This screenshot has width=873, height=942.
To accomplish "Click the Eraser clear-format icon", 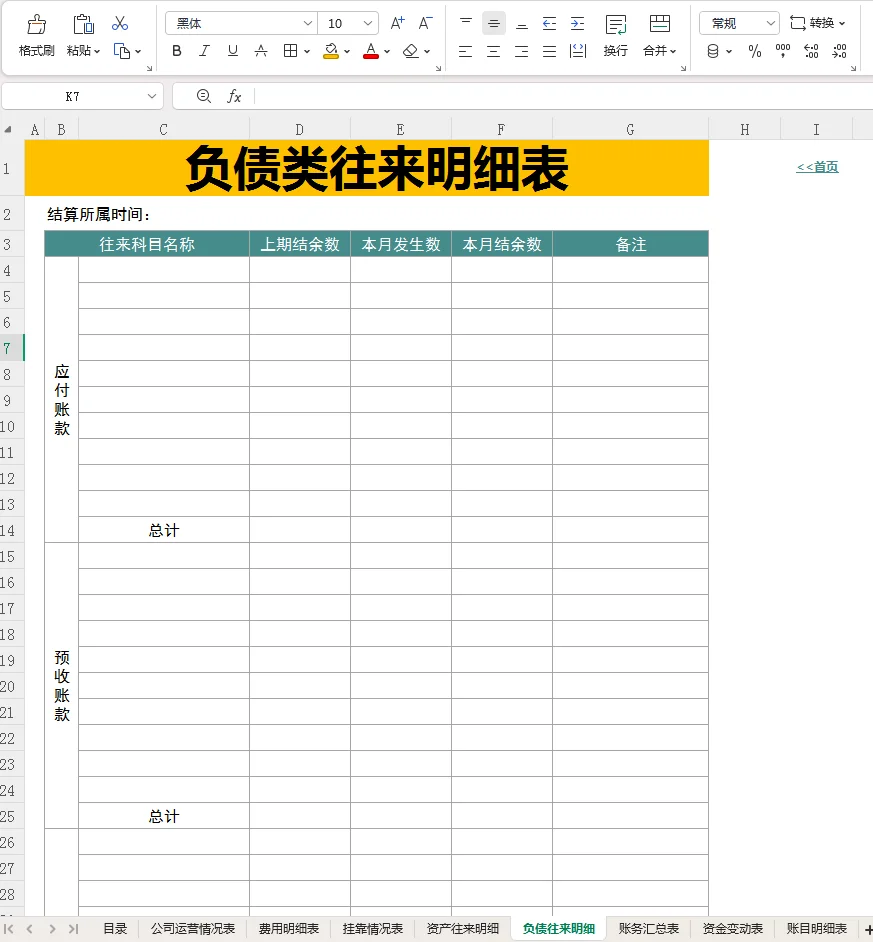I will point(411,51).
